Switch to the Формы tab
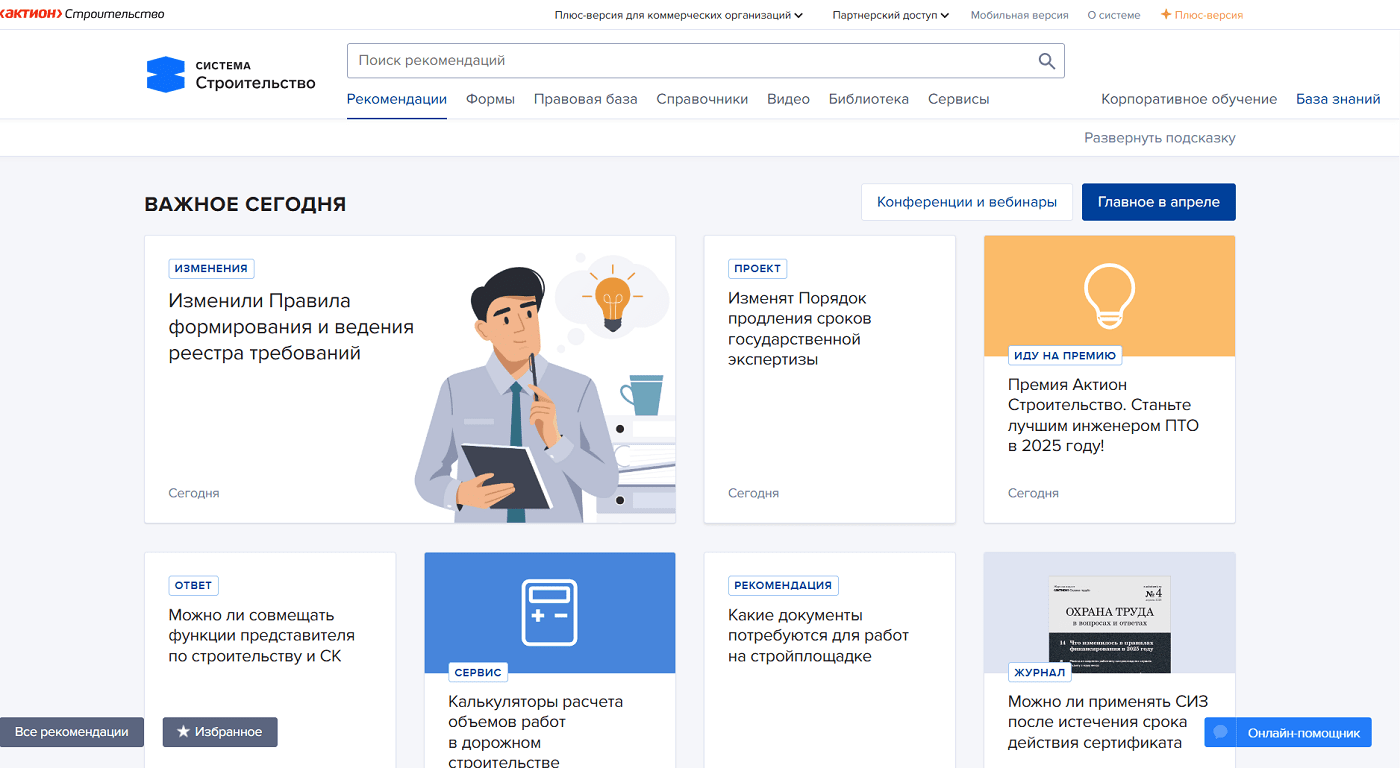 (x=490, y=99)
